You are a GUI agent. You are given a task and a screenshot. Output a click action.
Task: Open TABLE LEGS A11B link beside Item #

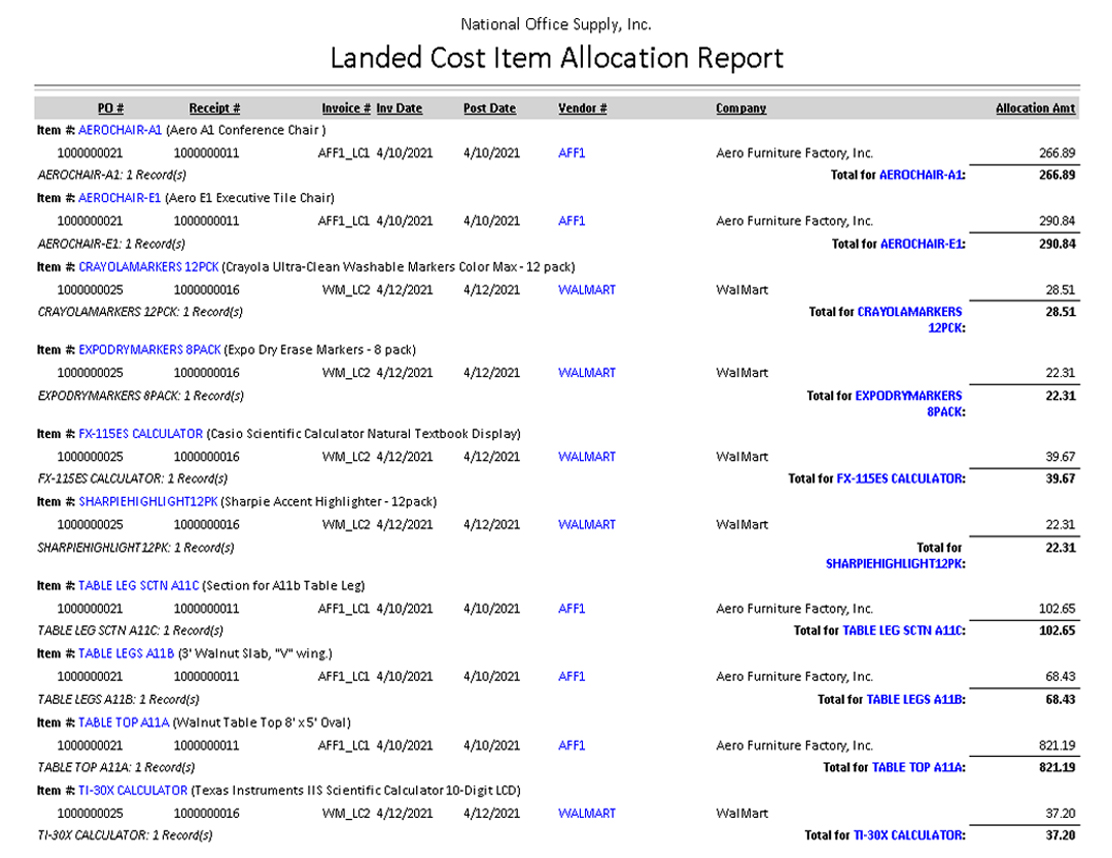coord(126,654)
